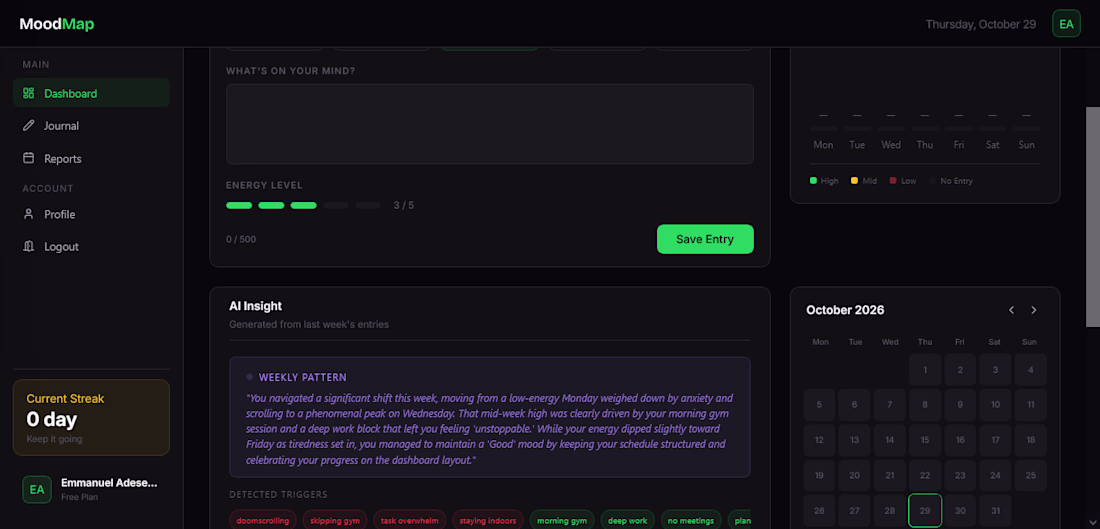Click the No Entry legend item
Image resolution: width=1100 pixels, height=529 pixels.
(x=951, y=180)
